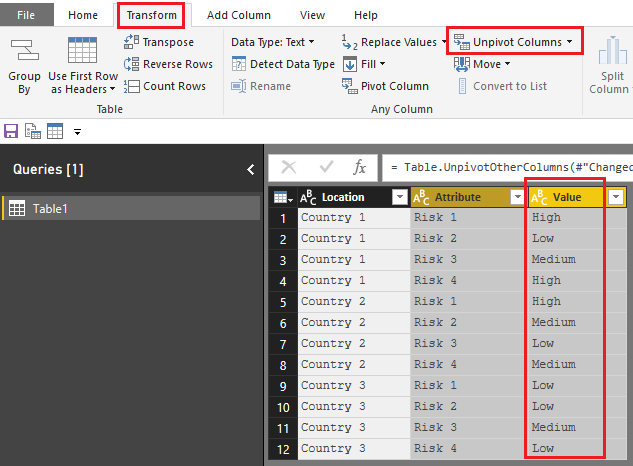Click the Replace Values label

tap(399, 42)
